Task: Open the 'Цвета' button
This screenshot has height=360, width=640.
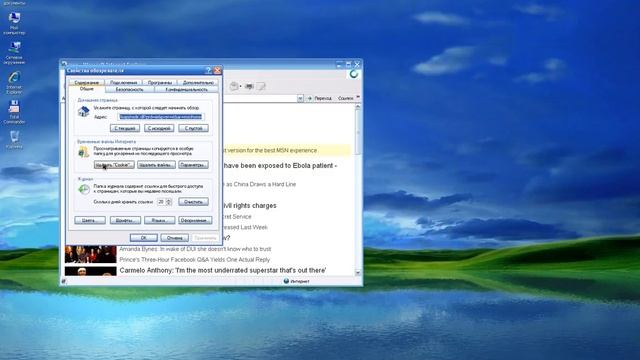Action: [90, 220]
